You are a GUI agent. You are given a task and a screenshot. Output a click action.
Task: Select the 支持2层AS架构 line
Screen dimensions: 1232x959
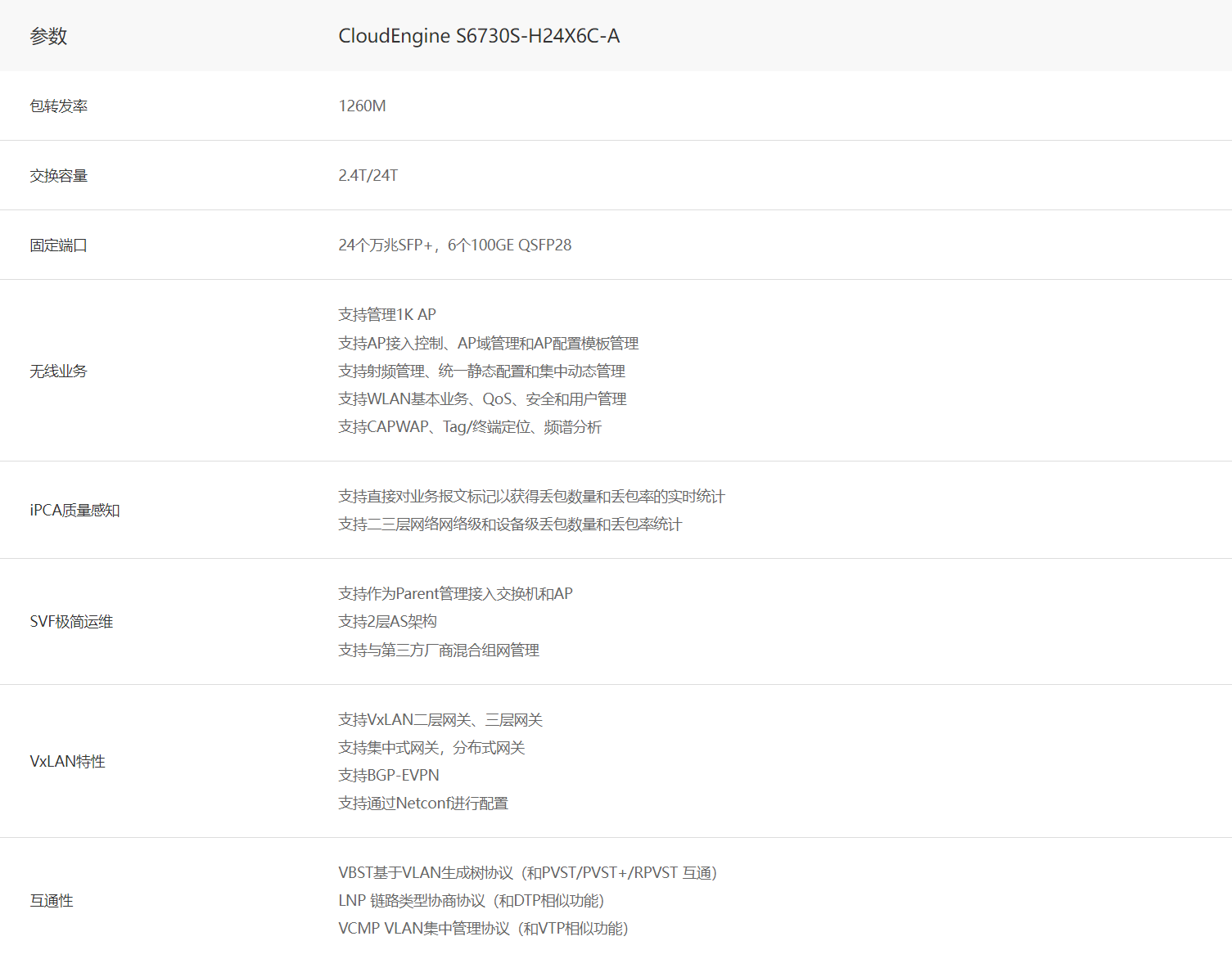(x=387, y=622)
